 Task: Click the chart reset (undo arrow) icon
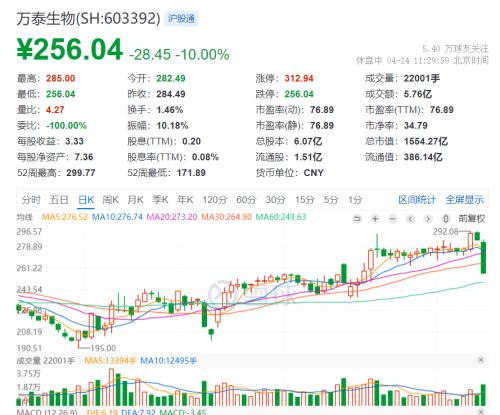point(357,219)
